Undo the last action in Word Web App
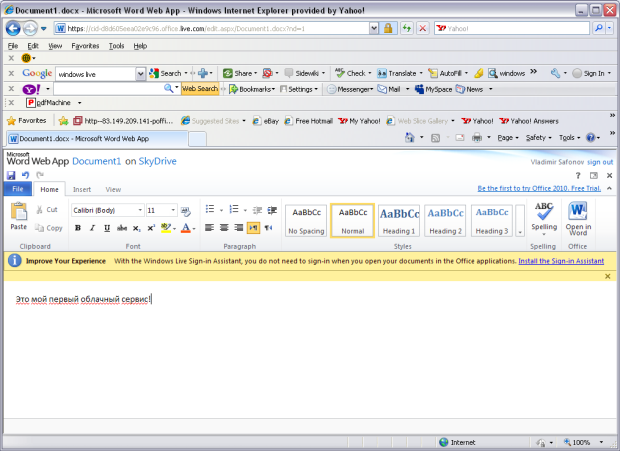The height and width of the screenshot is (451, 620). [25, 175]
